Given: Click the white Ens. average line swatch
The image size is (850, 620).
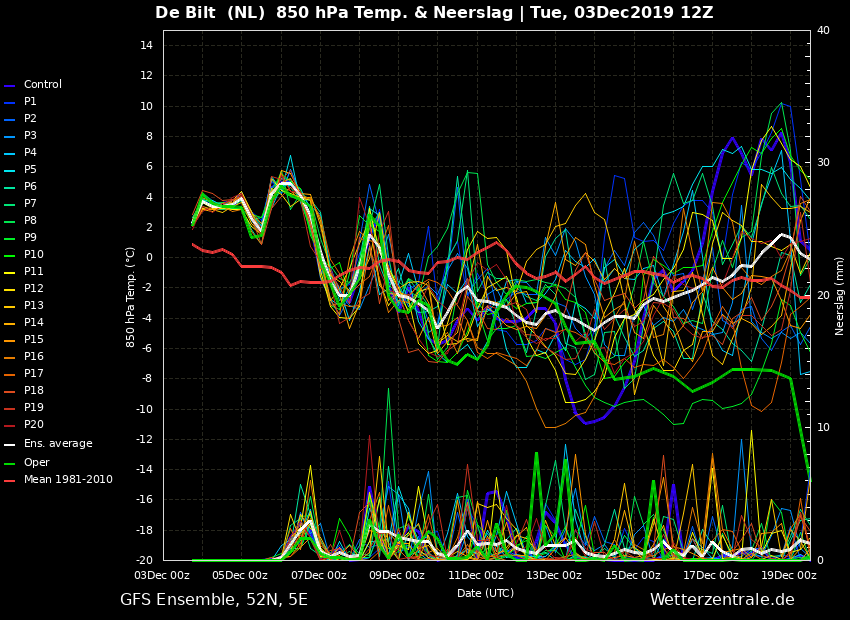Looking at the screenshot, I should (10, 445).
